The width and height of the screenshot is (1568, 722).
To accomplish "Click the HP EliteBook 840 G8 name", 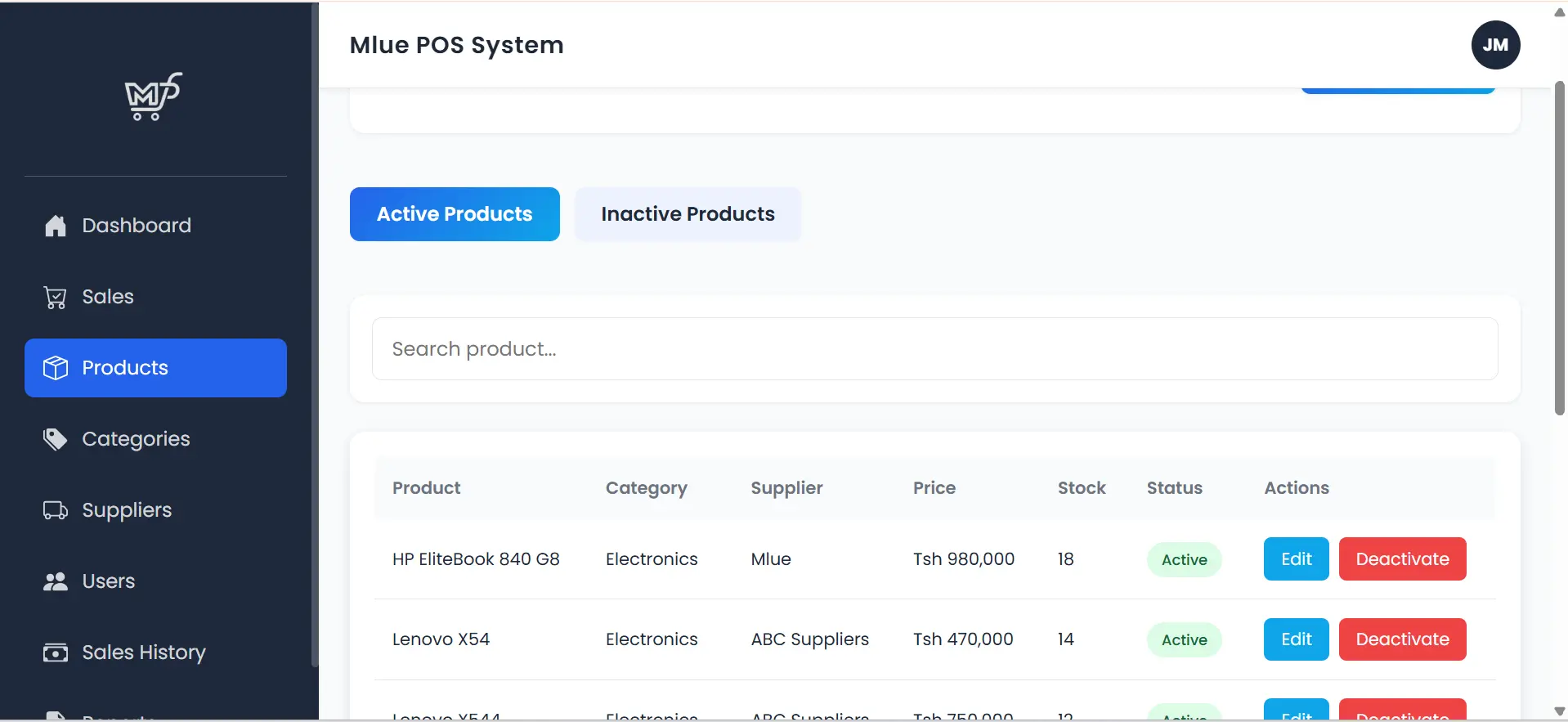I will (476, 559).
